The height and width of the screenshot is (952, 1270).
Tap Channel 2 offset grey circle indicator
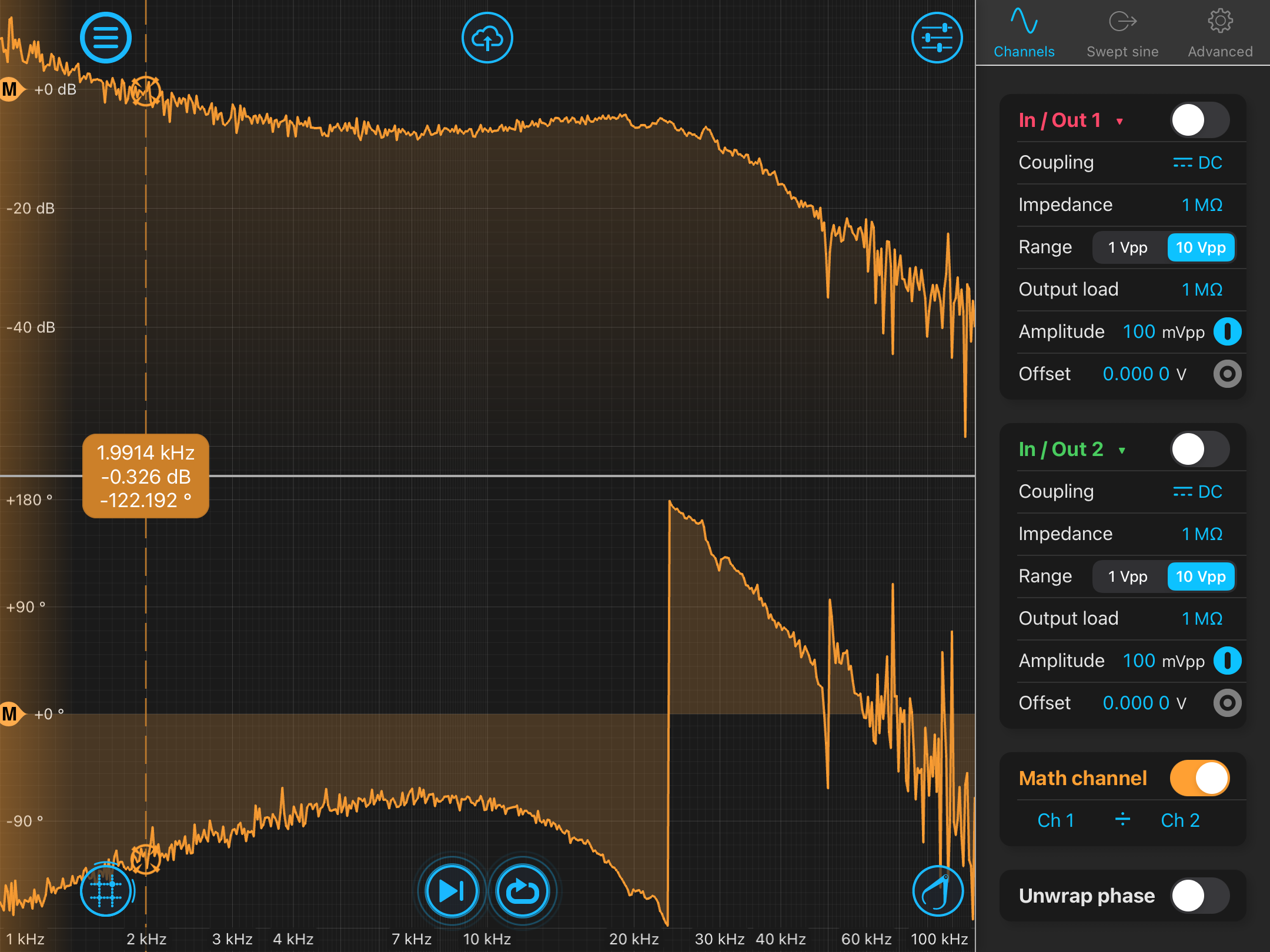1228,703
